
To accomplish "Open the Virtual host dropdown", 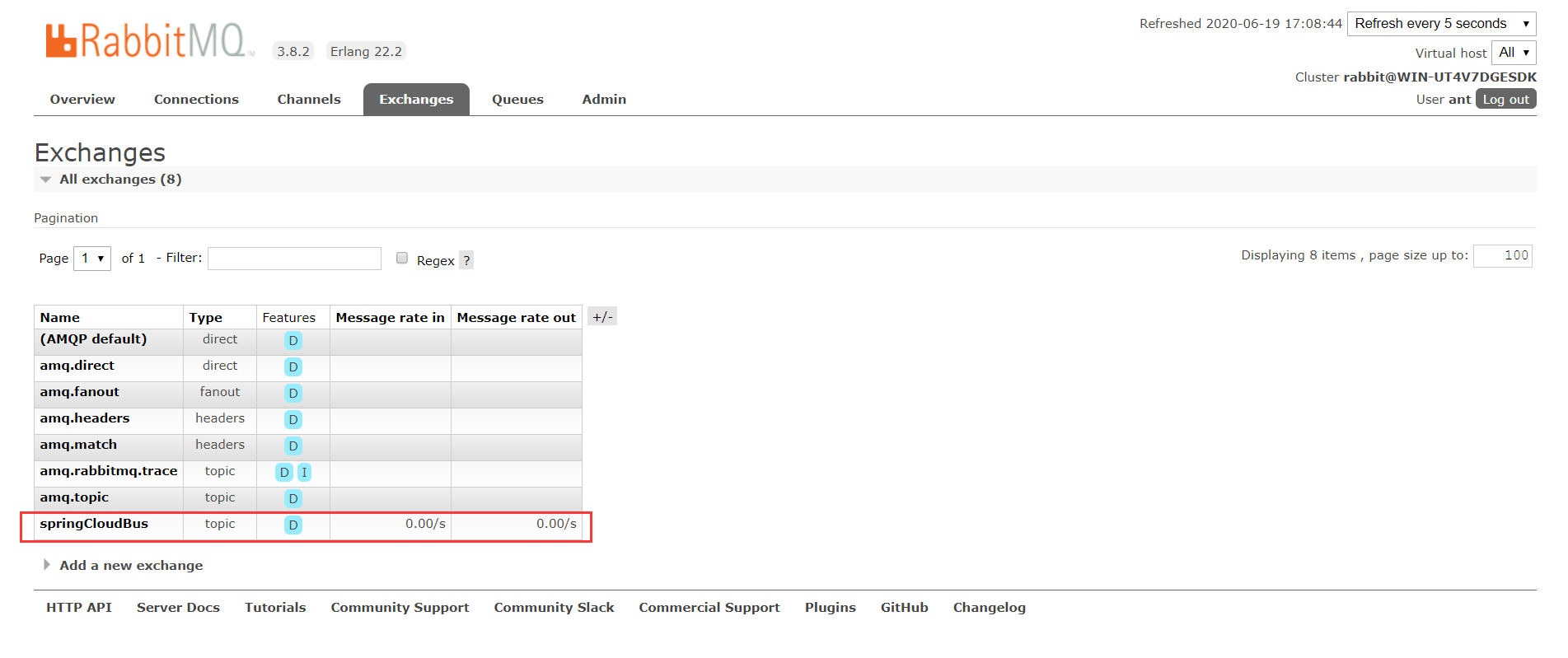I will (1514, 53).
